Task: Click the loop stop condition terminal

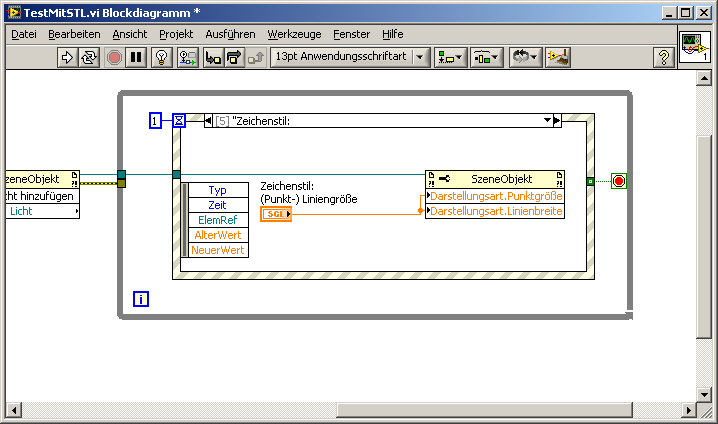Action: click(619, 181)
